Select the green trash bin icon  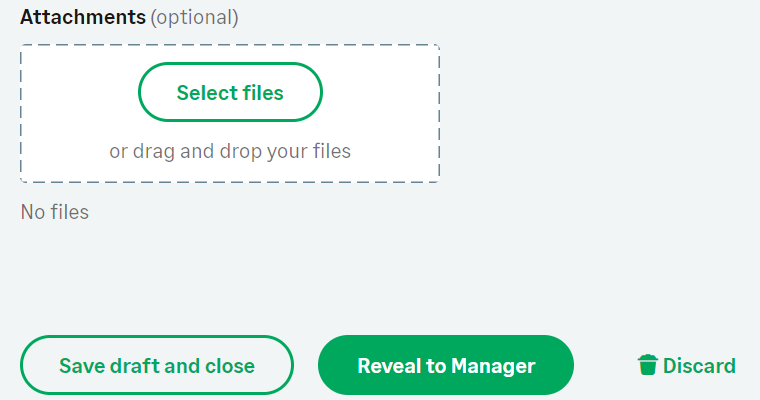pyautogui.click(x=648, y=365)
